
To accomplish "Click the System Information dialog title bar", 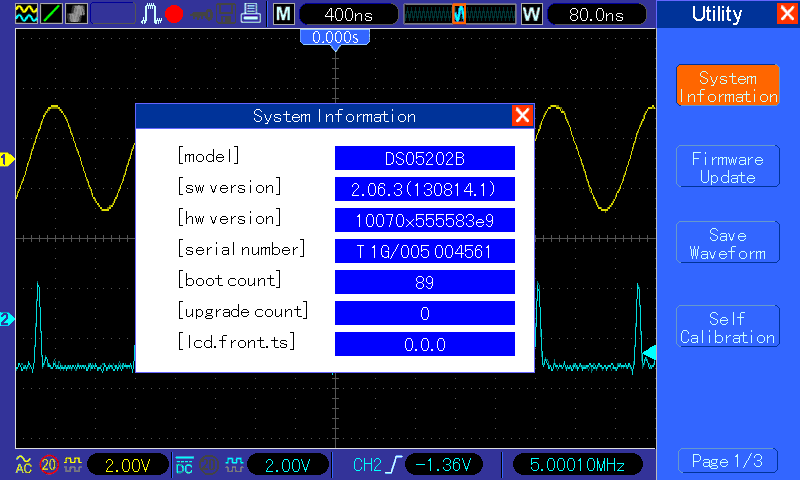I will [335, 116].
